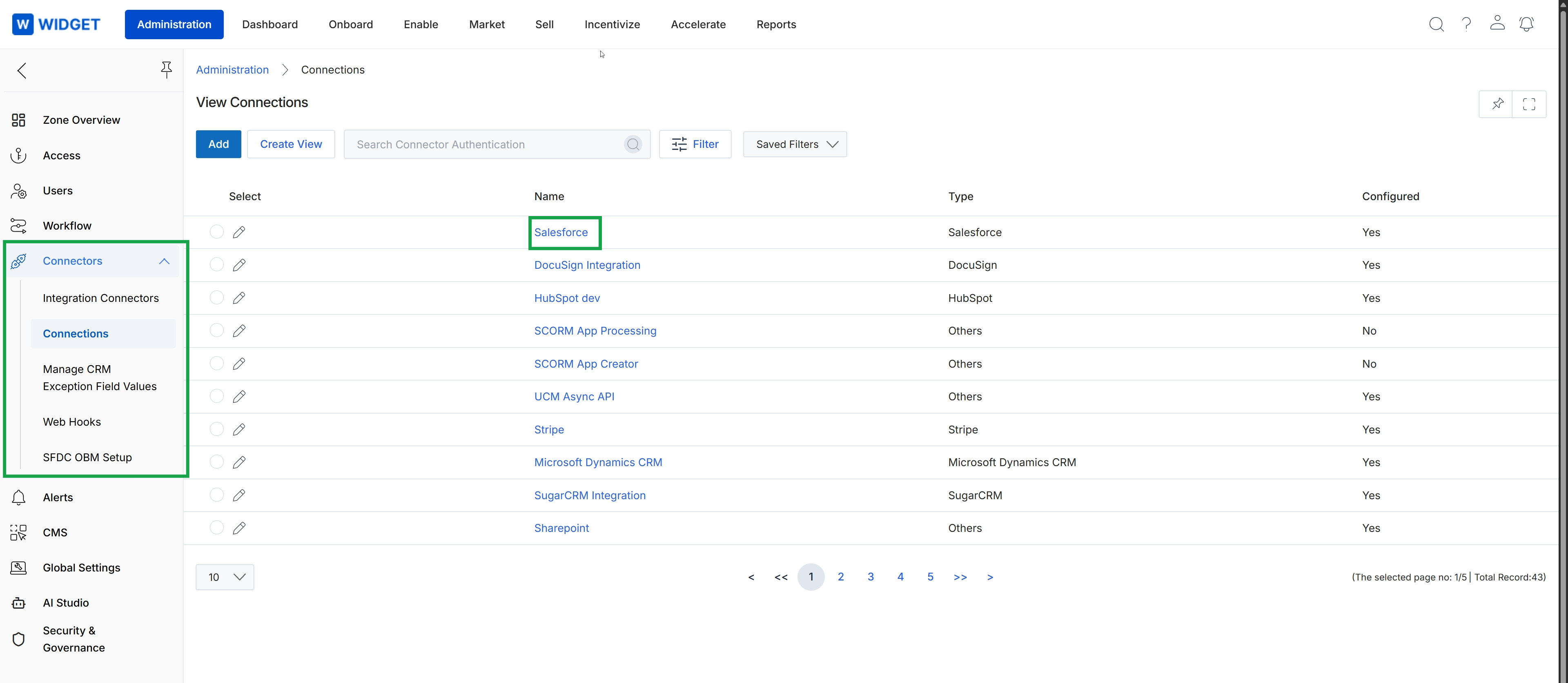Click the Workflow icon in sidebar
This screenshot has width=1568, height=683.
(x=18, y=226)
